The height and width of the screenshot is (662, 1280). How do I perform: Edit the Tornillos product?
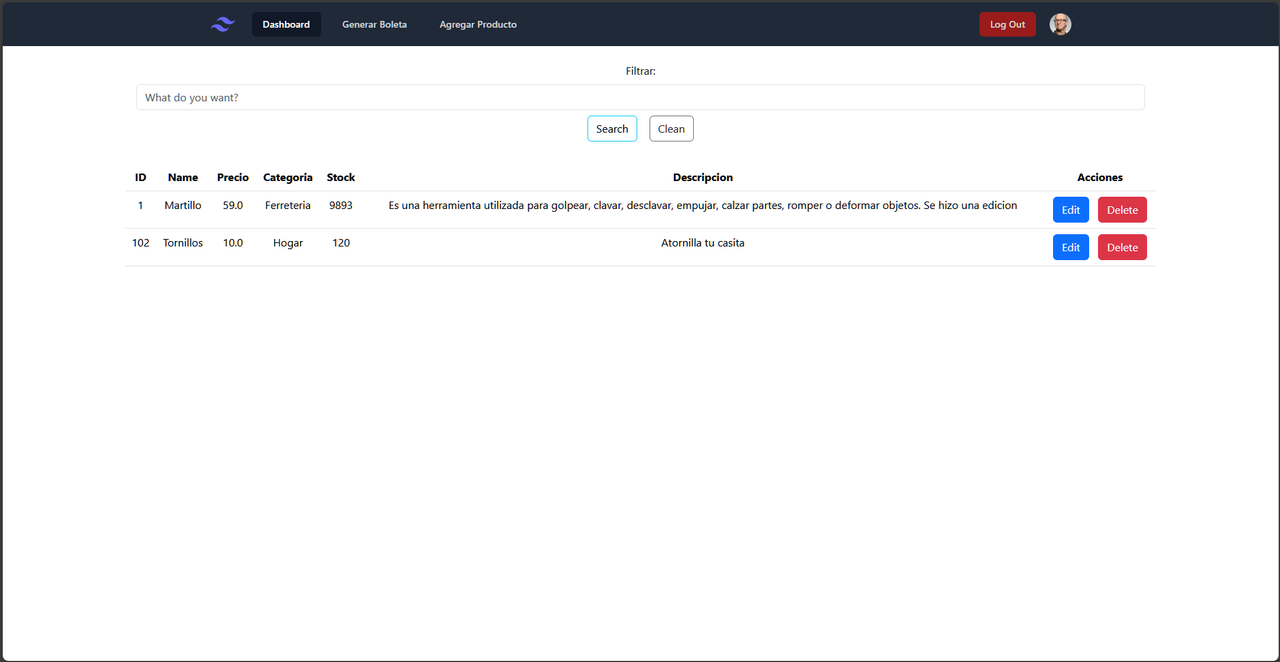pyautogui.click(x=1070, y=247)
